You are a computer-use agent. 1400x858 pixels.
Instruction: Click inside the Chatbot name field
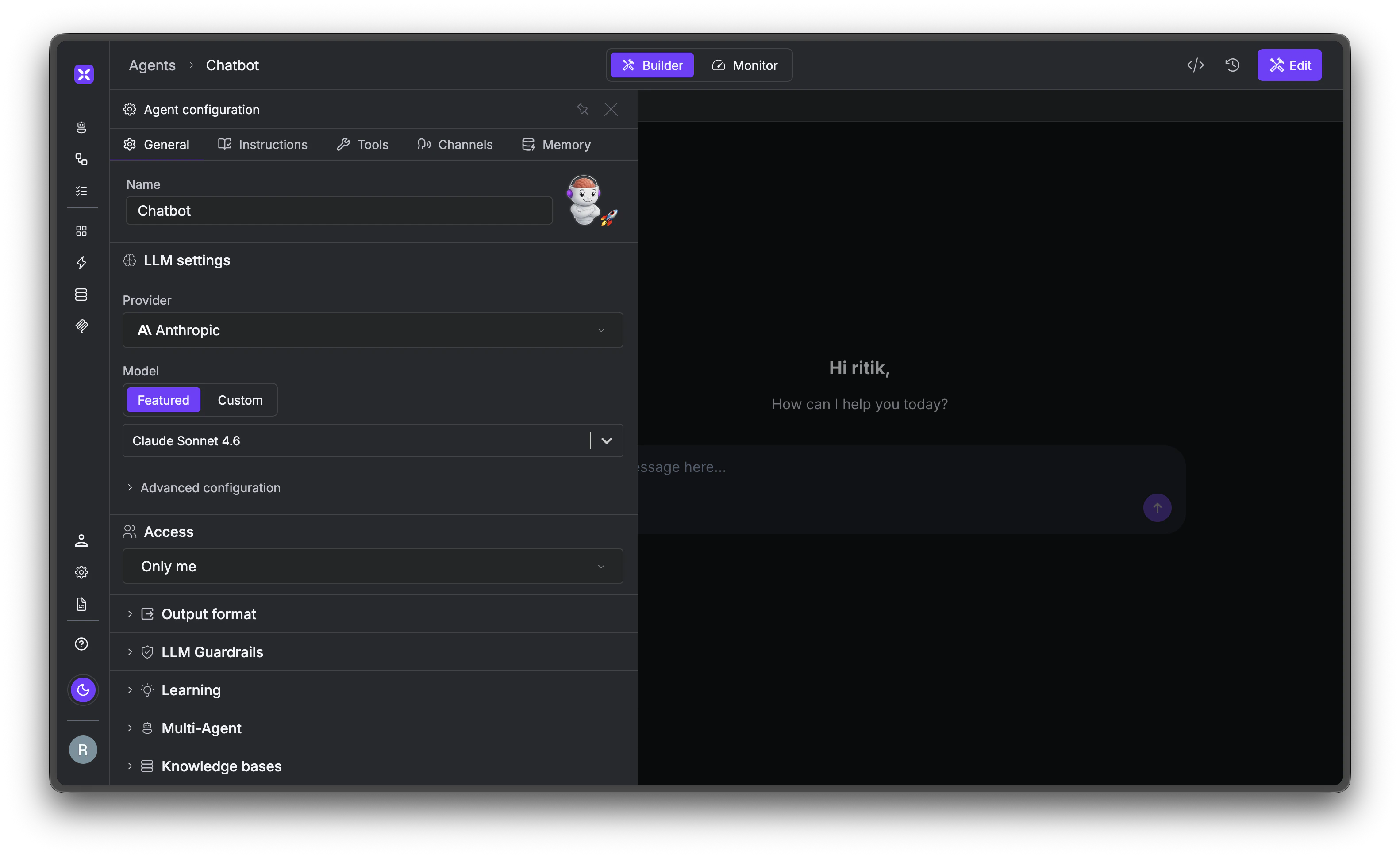pos(338,211)
